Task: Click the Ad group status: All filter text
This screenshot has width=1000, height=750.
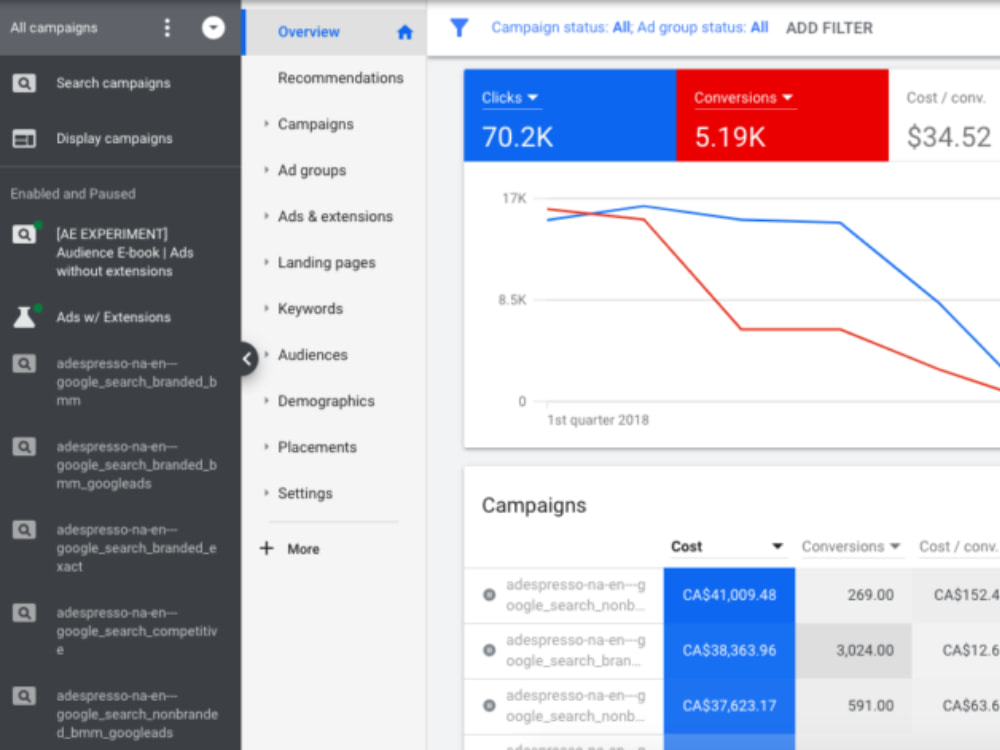Action: tap(703, 27)
